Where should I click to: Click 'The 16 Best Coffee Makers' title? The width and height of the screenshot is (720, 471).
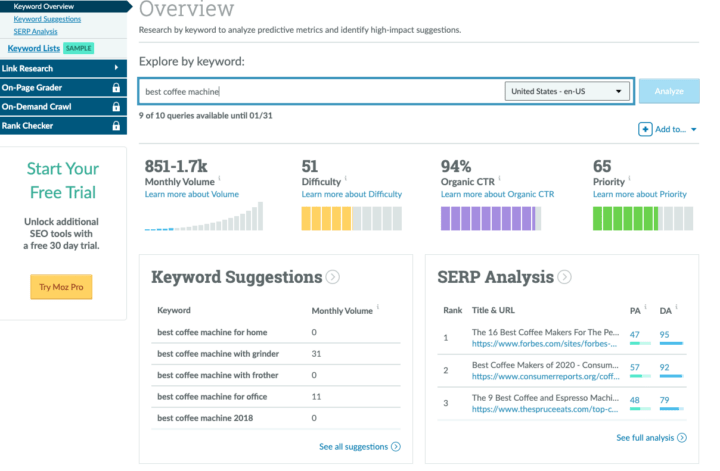point(545,332)
